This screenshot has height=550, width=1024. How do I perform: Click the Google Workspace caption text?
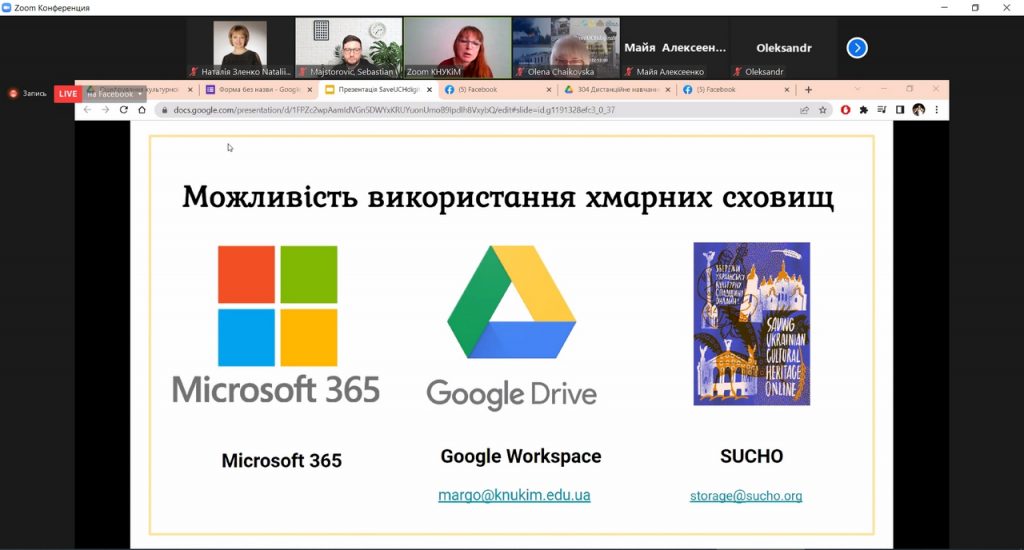(520, 456)
